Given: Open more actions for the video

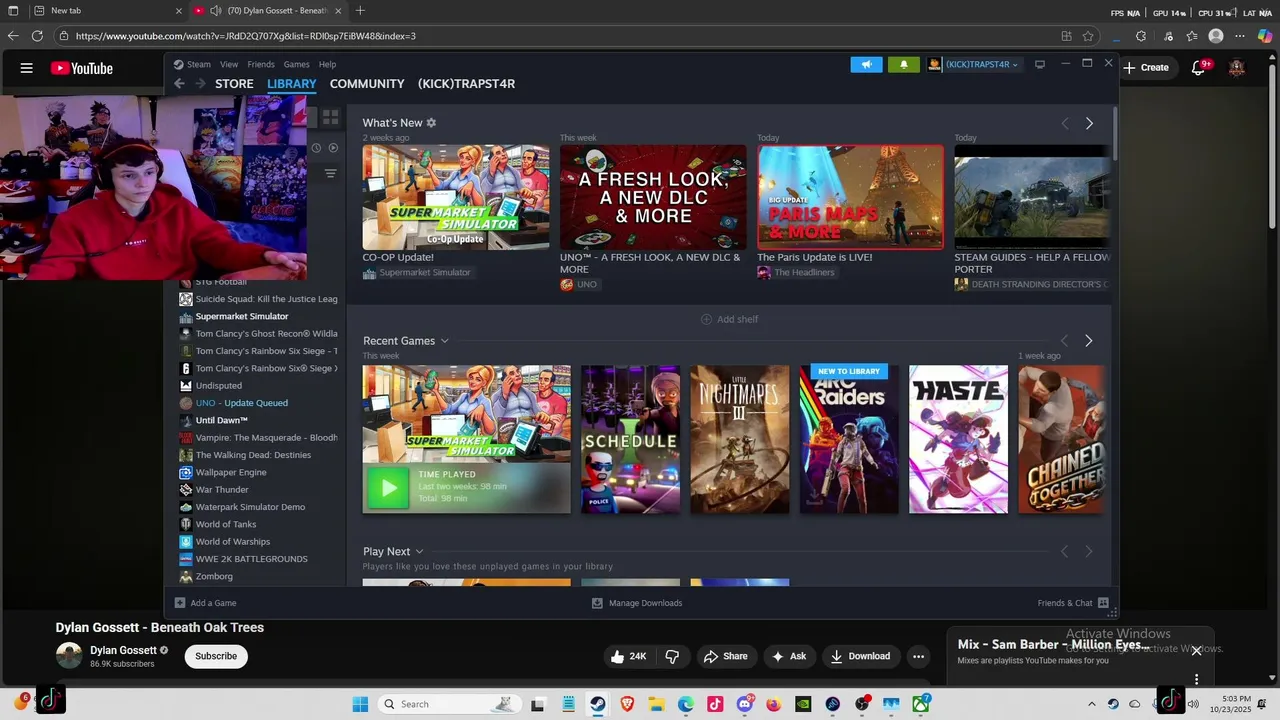Looking at the screenshot, I should click(918, 656).
